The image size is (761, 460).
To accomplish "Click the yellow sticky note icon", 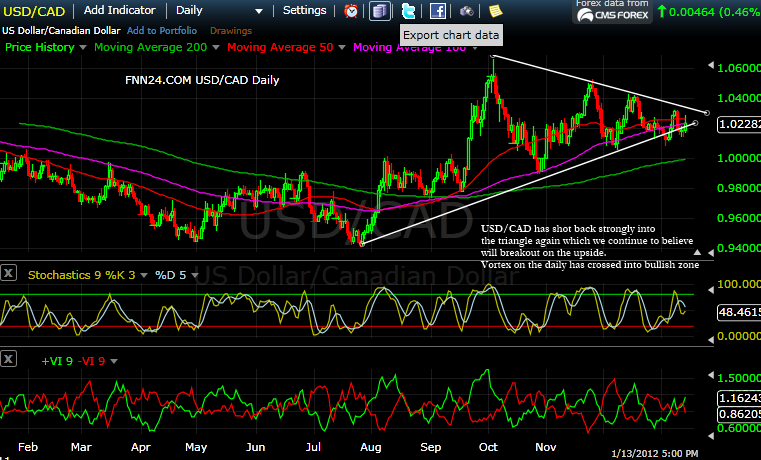I will pos(495,11).
